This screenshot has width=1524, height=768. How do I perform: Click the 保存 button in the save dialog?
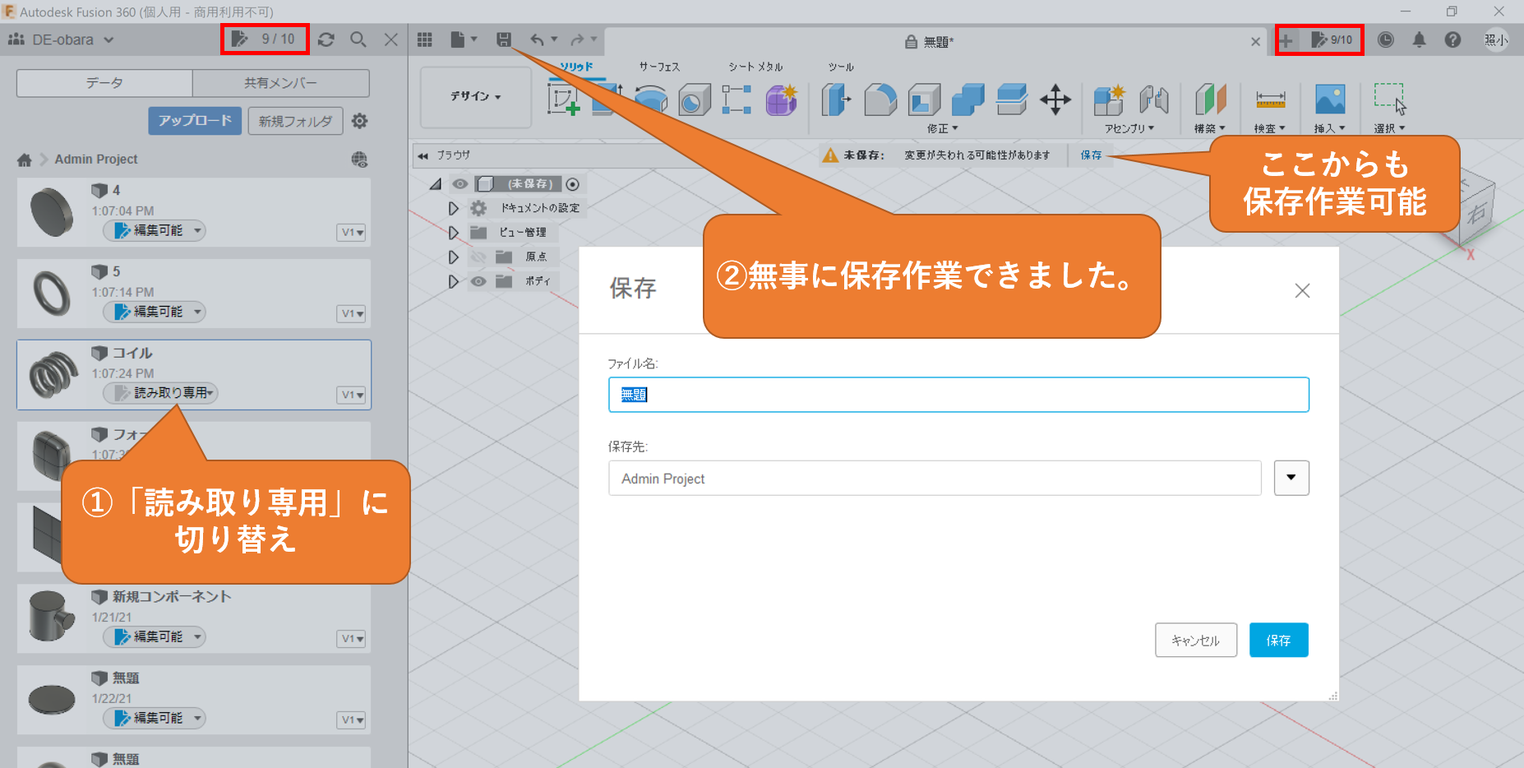click(1278, 640)
